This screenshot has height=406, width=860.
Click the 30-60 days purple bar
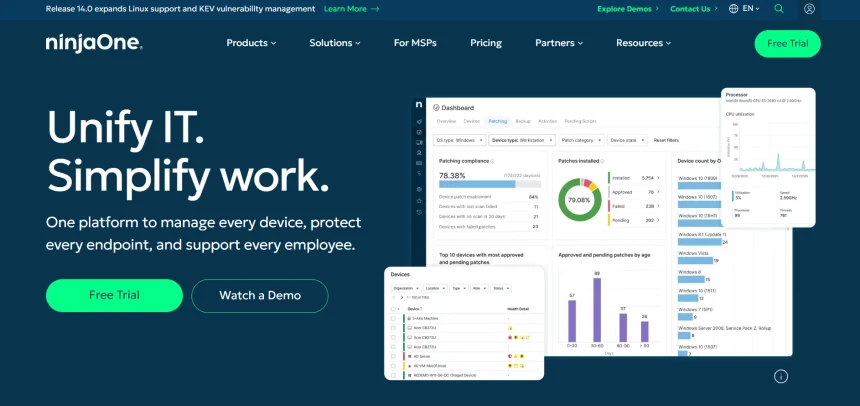click(597, 310)
